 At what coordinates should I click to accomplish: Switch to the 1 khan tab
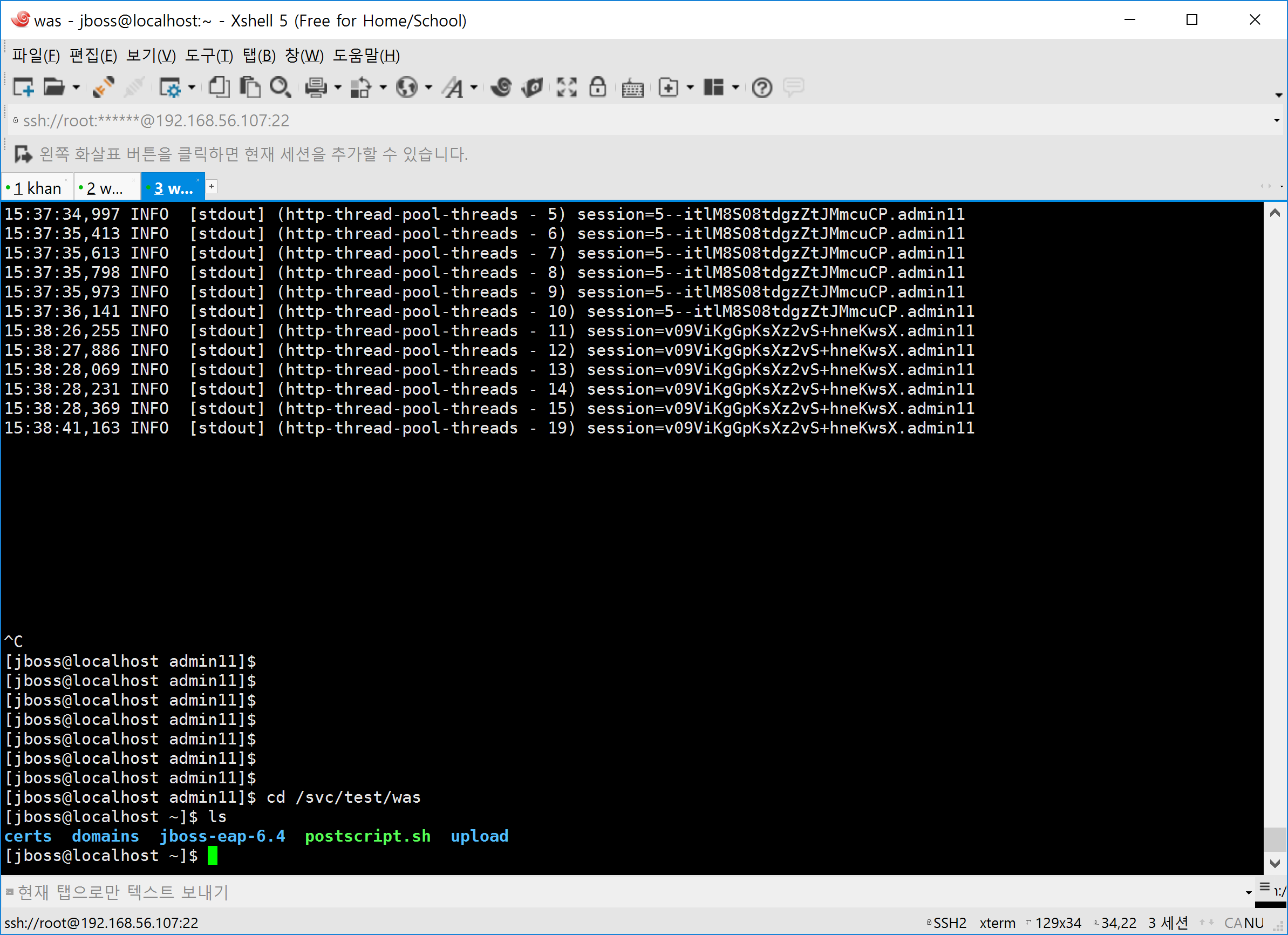tap(37, 188)
